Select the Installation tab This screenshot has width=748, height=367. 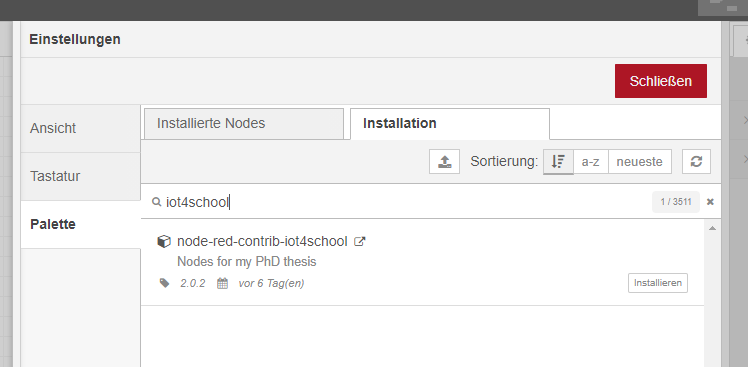coord(450,124)
